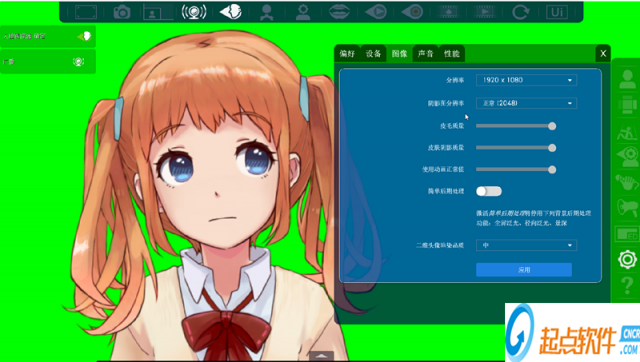Toggle the webcam broadcast icon in top toolbar
The image size is (640, 362).
194,12
